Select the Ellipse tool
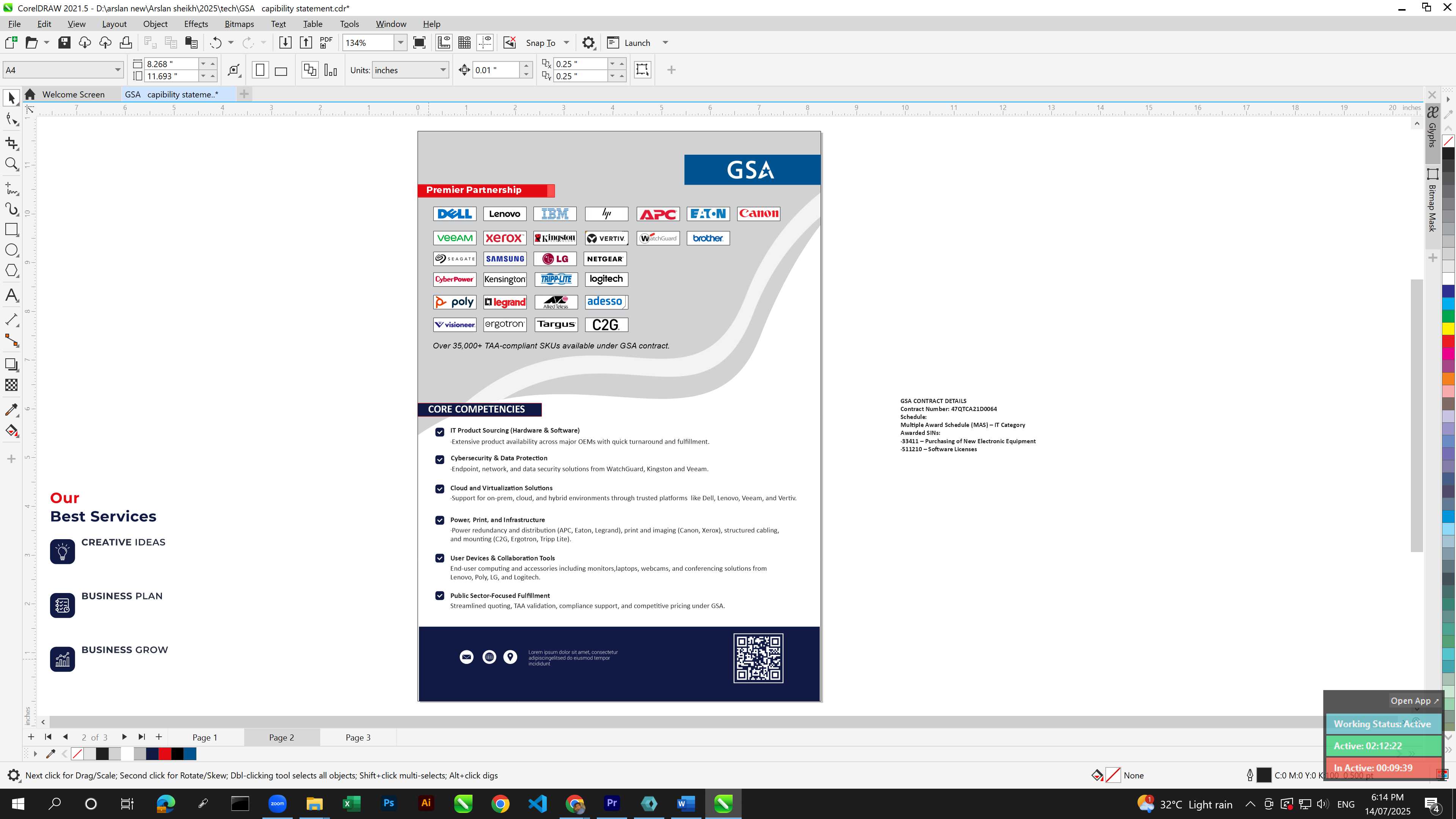This screenshot has width=1456, height=819. [11, 250]
